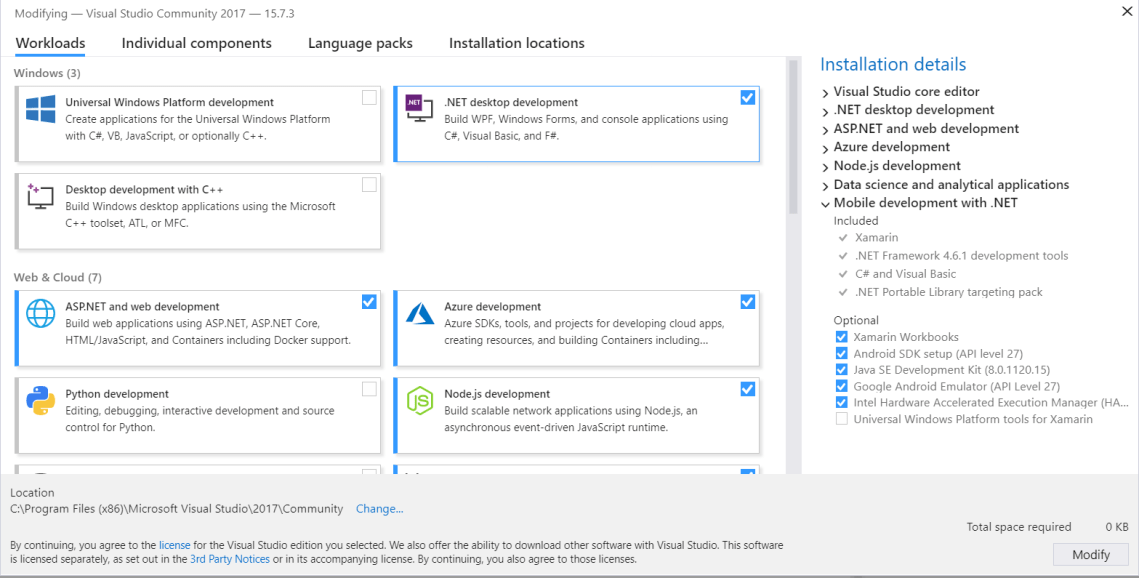Uncheck the .NET desktop development workload

pyautogui.click(x=747, y=97)
